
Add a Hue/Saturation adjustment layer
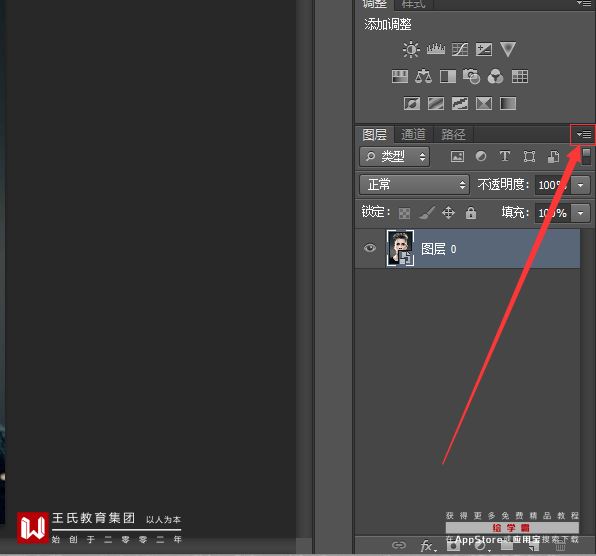click(400, 76)
